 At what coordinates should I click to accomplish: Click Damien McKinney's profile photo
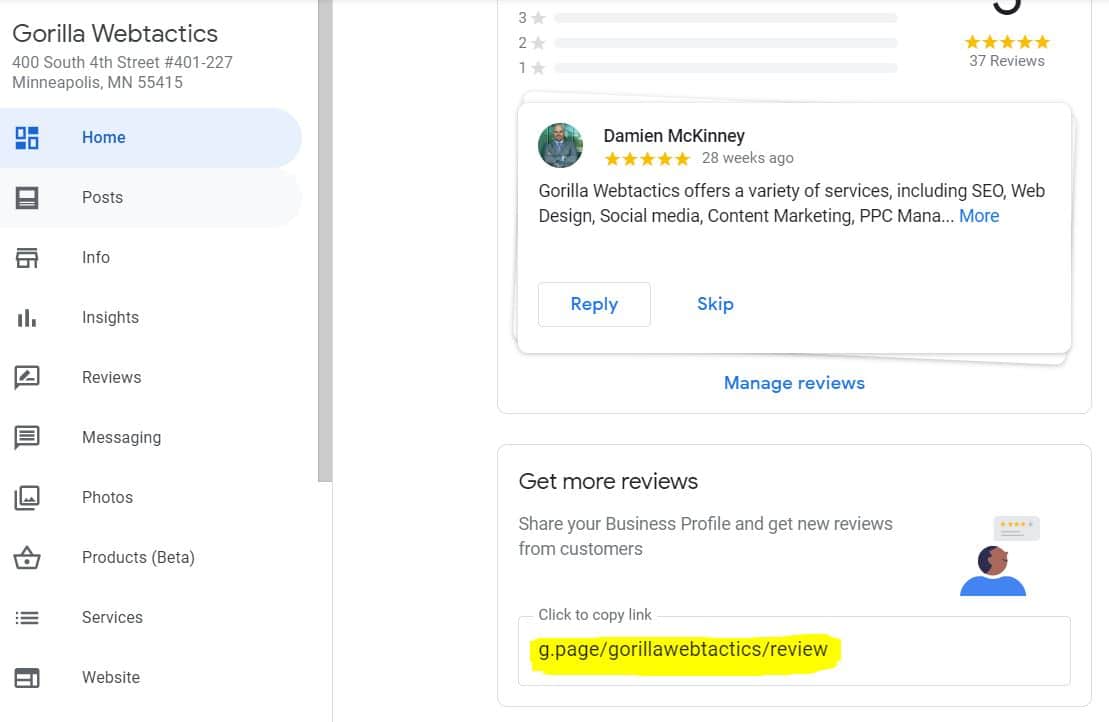click(560, 146)
